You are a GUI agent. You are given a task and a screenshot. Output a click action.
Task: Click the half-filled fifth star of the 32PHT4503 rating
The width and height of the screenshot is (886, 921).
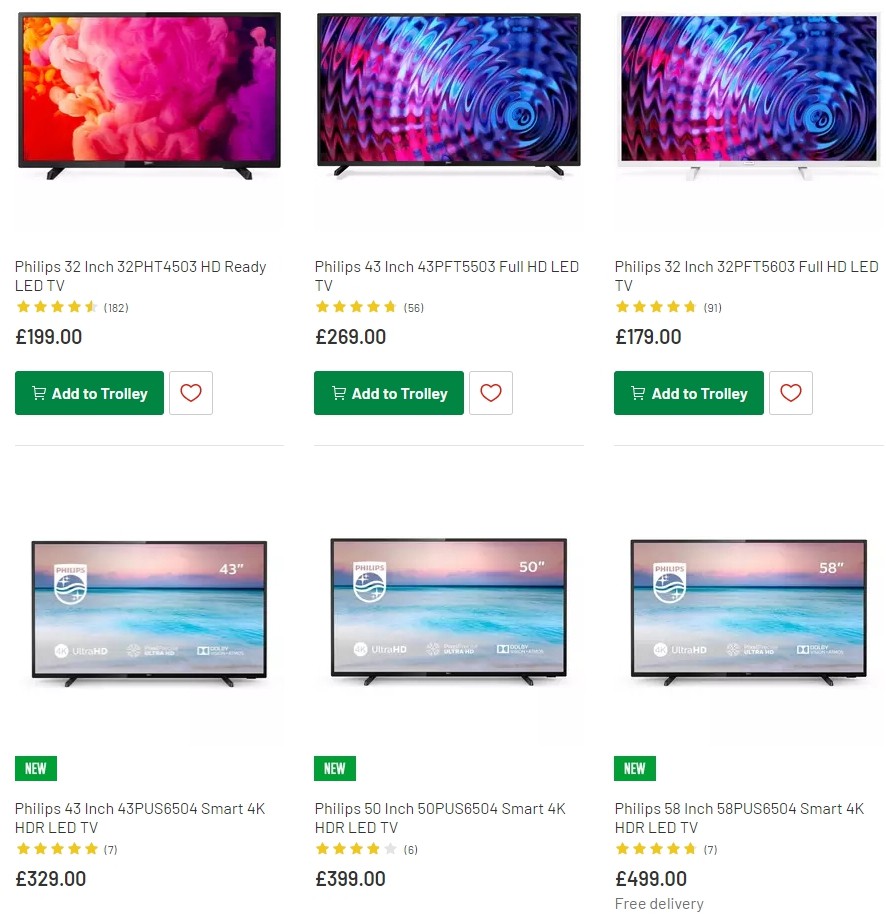tap(92, 307)
